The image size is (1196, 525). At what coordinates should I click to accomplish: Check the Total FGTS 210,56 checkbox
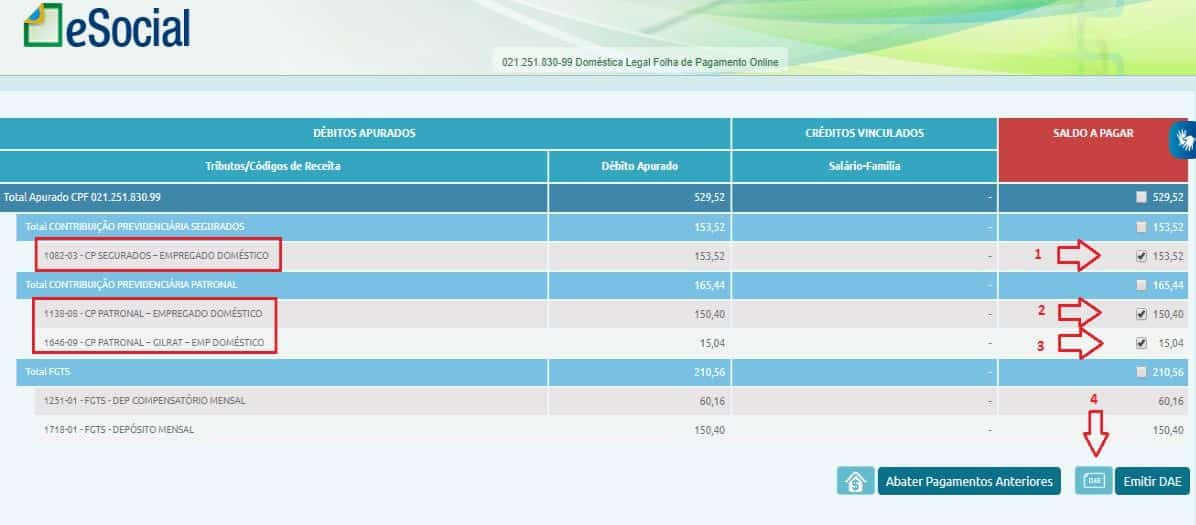pos(1141,372)
